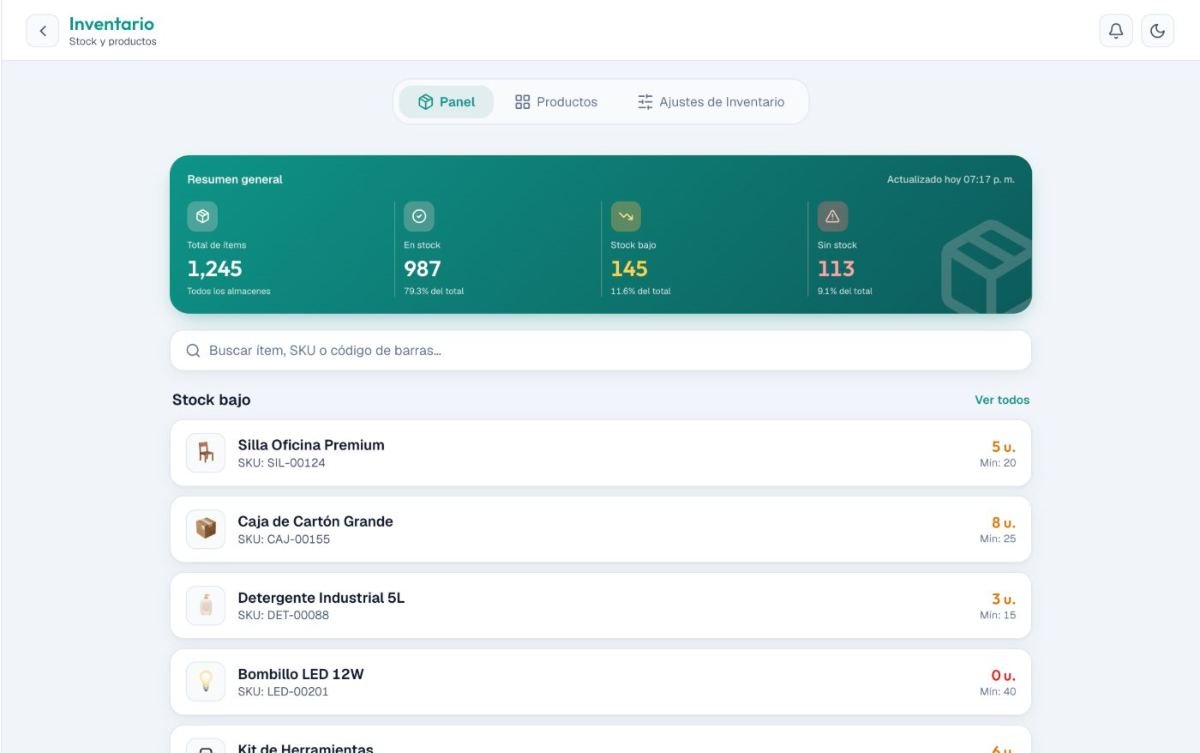1200x753 pixels.
Task: Click SKU: DET-00088 text
Action: pyautogui.click(x=283, y=615)
